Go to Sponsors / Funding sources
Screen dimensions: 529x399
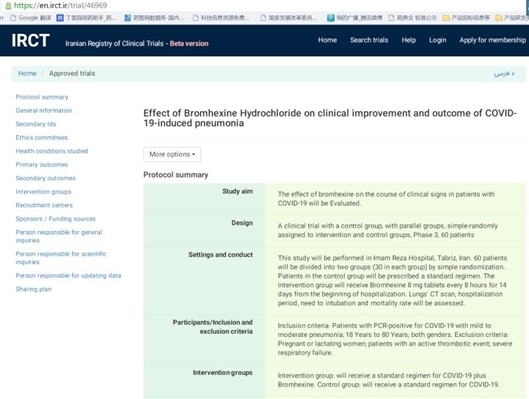(56, 219)
